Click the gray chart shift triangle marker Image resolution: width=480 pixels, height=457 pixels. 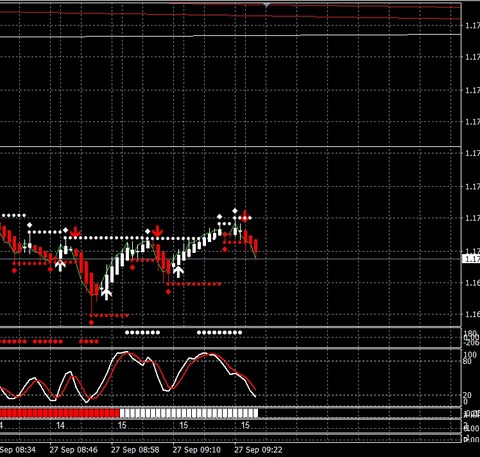point(266,5)
